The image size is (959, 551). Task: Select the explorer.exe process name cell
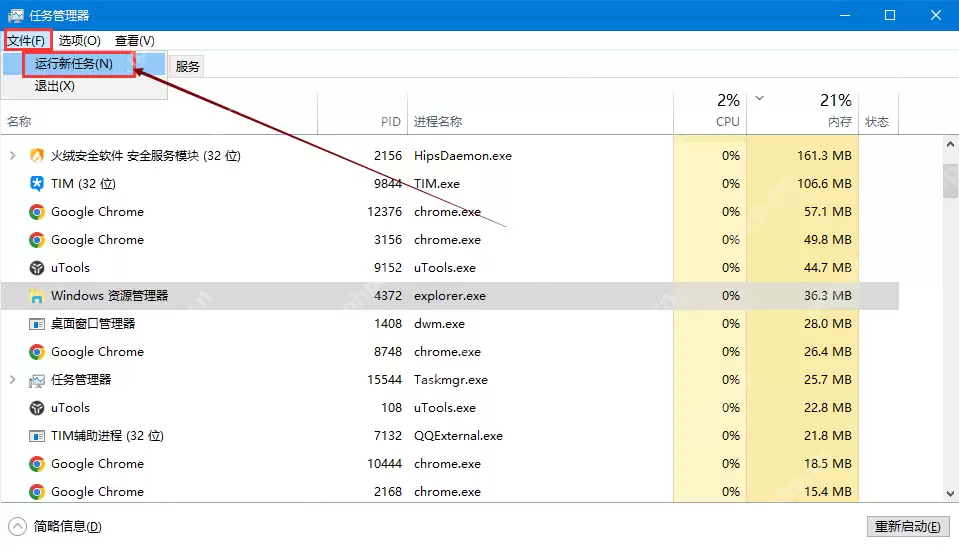point(450,296)
